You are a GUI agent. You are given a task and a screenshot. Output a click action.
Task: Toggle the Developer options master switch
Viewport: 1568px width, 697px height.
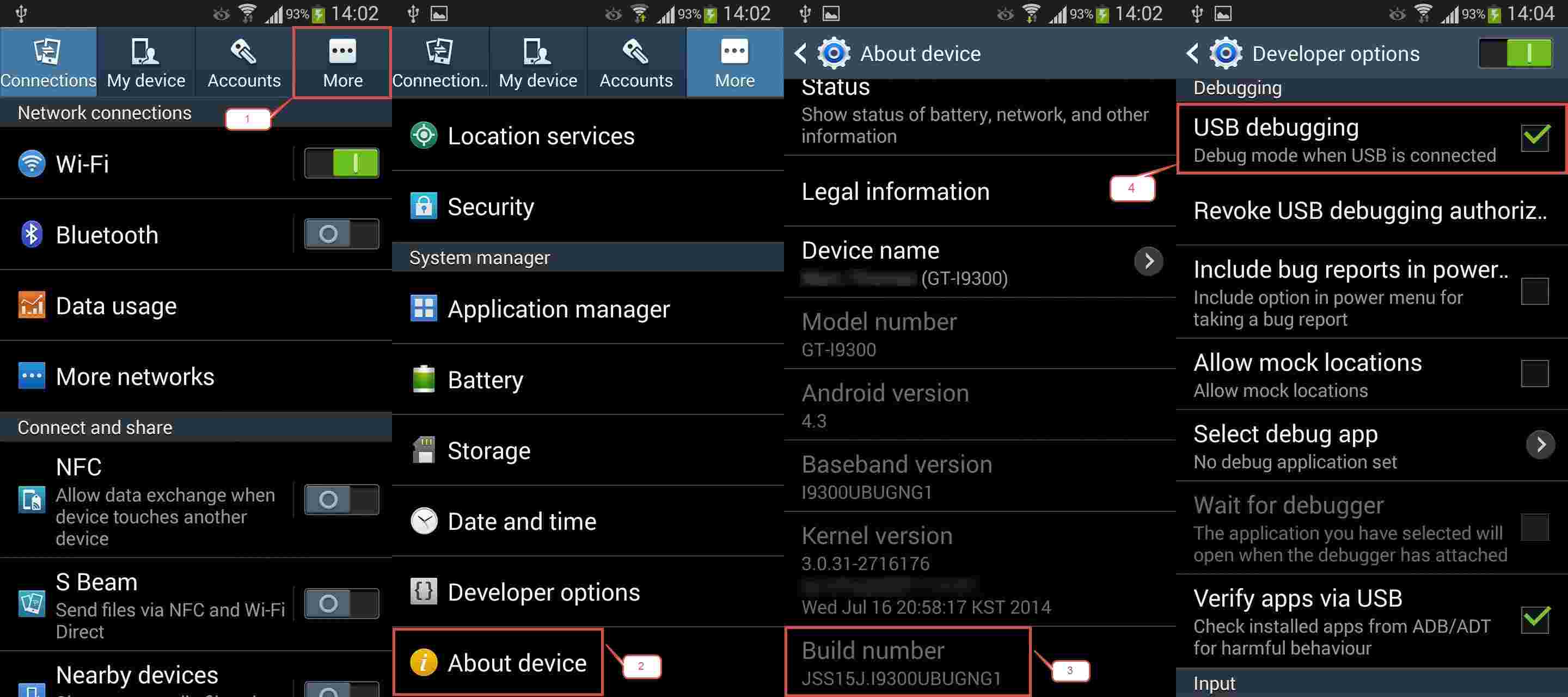[x=1516, y=53]
